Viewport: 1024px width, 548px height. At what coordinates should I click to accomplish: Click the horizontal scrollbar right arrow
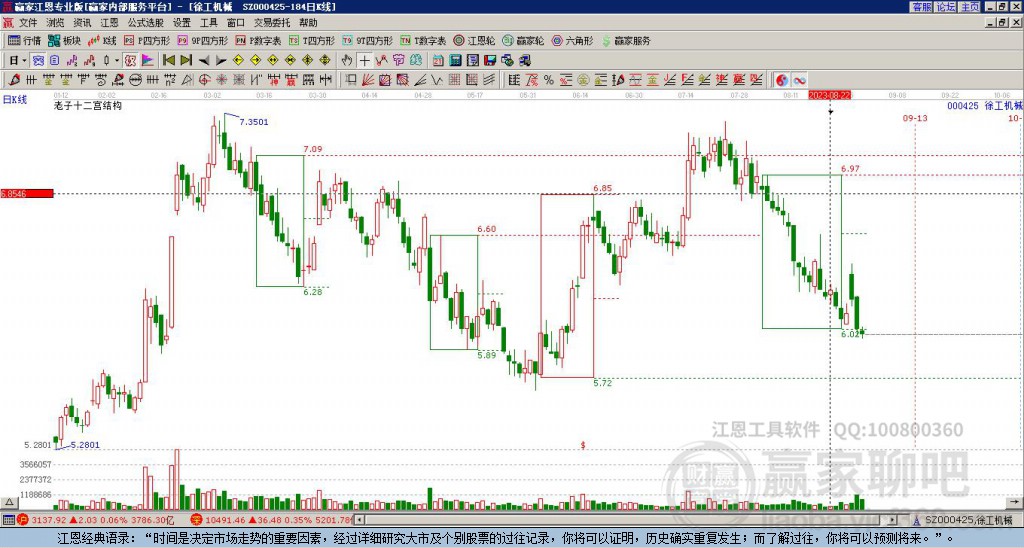tap(893, 520)
